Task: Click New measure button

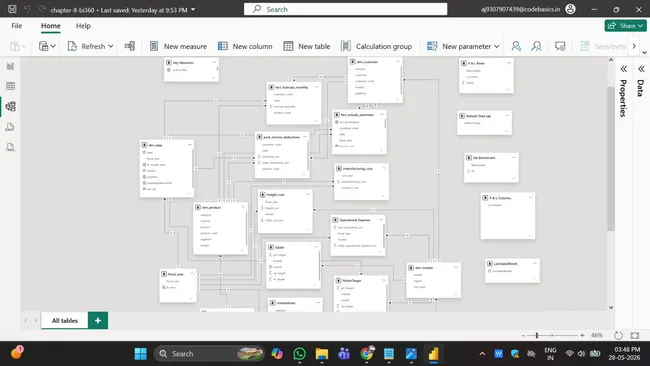Action: (178, 46)
